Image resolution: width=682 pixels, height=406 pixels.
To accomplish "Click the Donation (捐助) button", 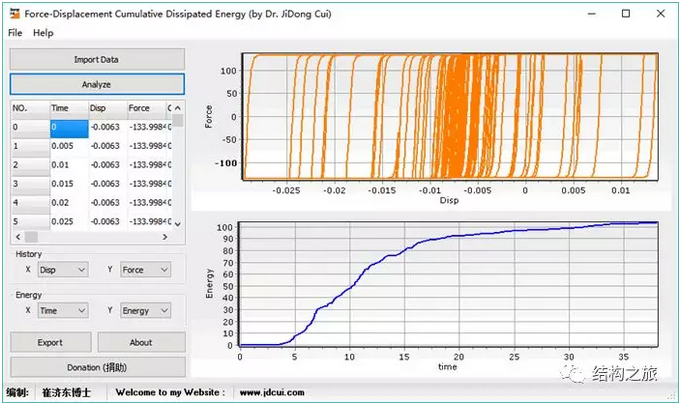I will click(97, 367).
